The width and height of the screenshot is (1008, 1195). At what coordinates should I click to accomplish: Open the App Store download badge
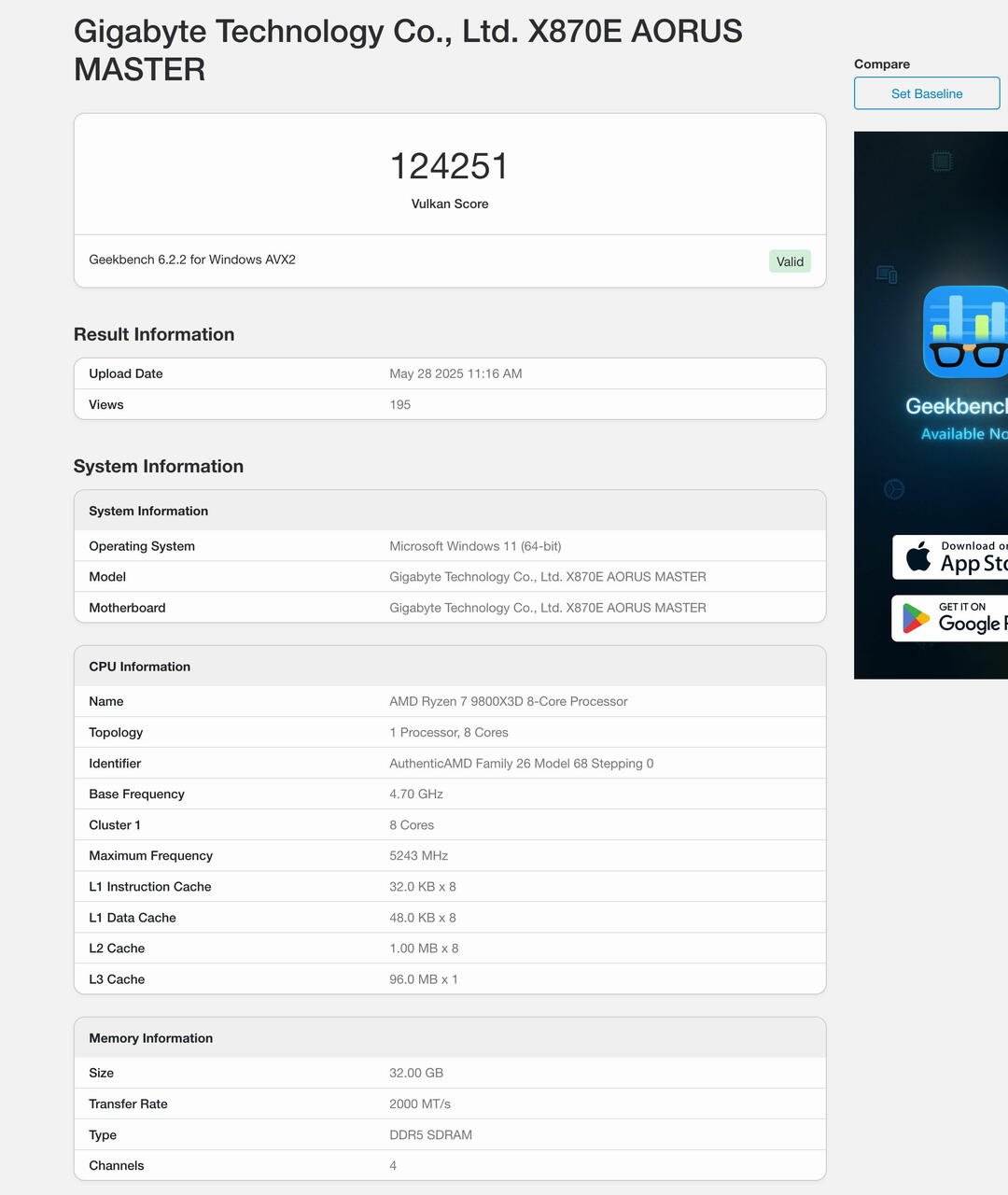[950, 557]
